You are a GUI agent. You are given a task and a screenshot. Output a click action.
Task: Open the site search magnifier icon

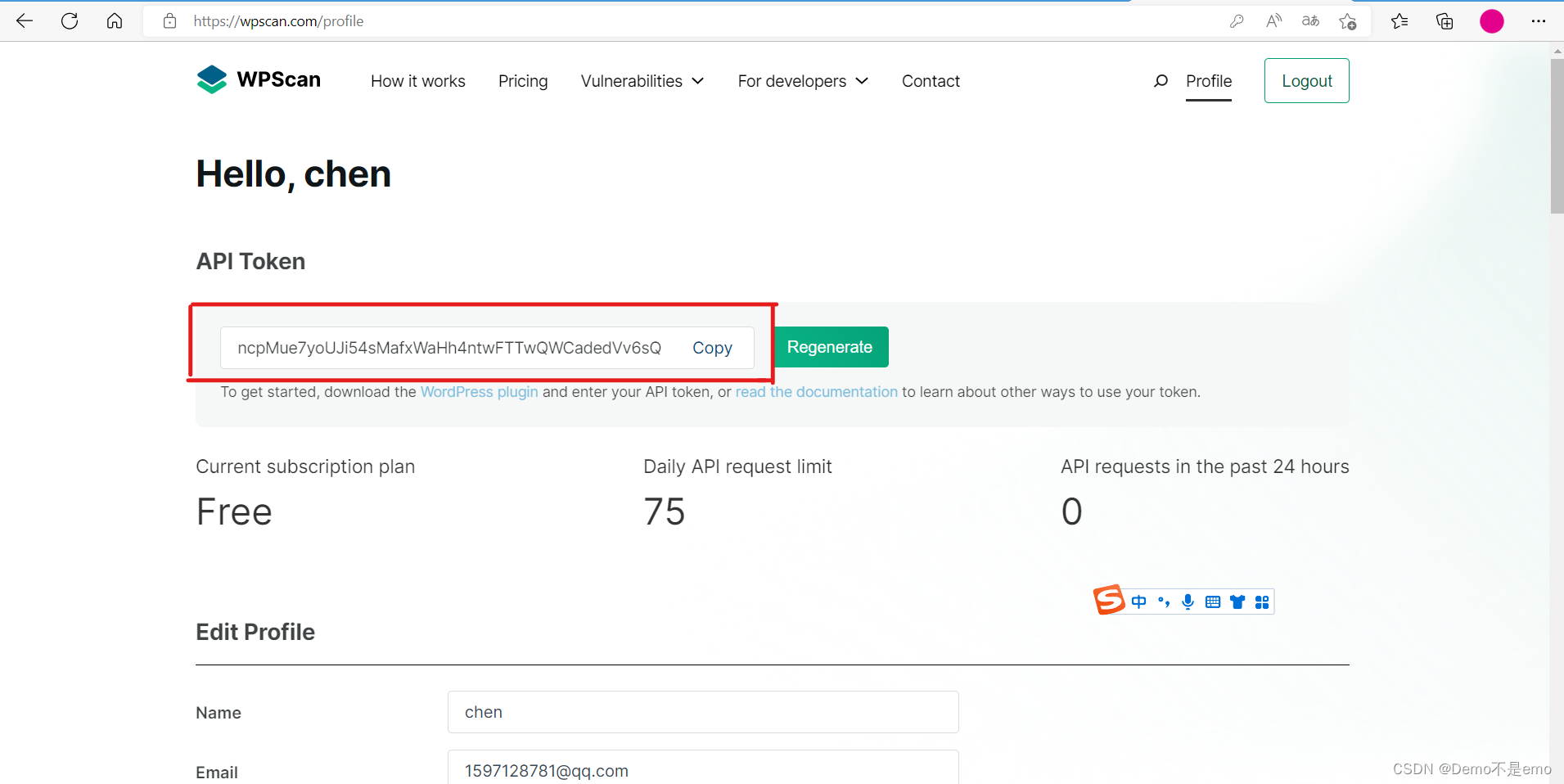click(1161, 81)
